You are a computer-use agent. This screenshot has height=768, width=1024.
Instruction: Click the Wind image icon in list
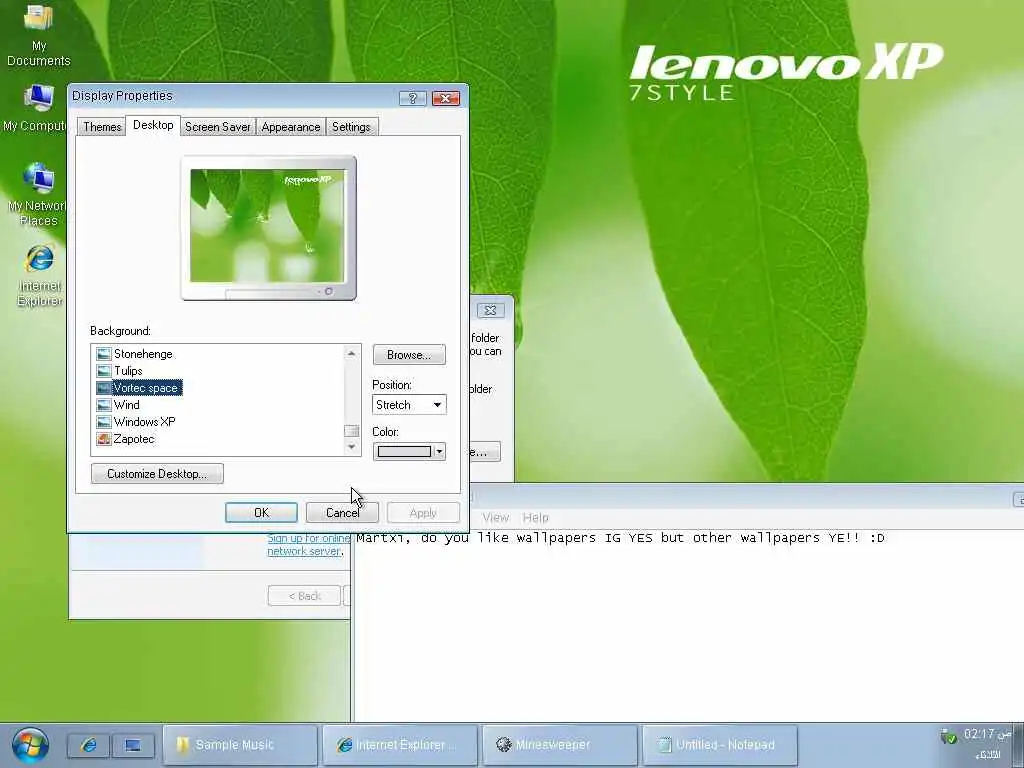click(x=103, y=405)
